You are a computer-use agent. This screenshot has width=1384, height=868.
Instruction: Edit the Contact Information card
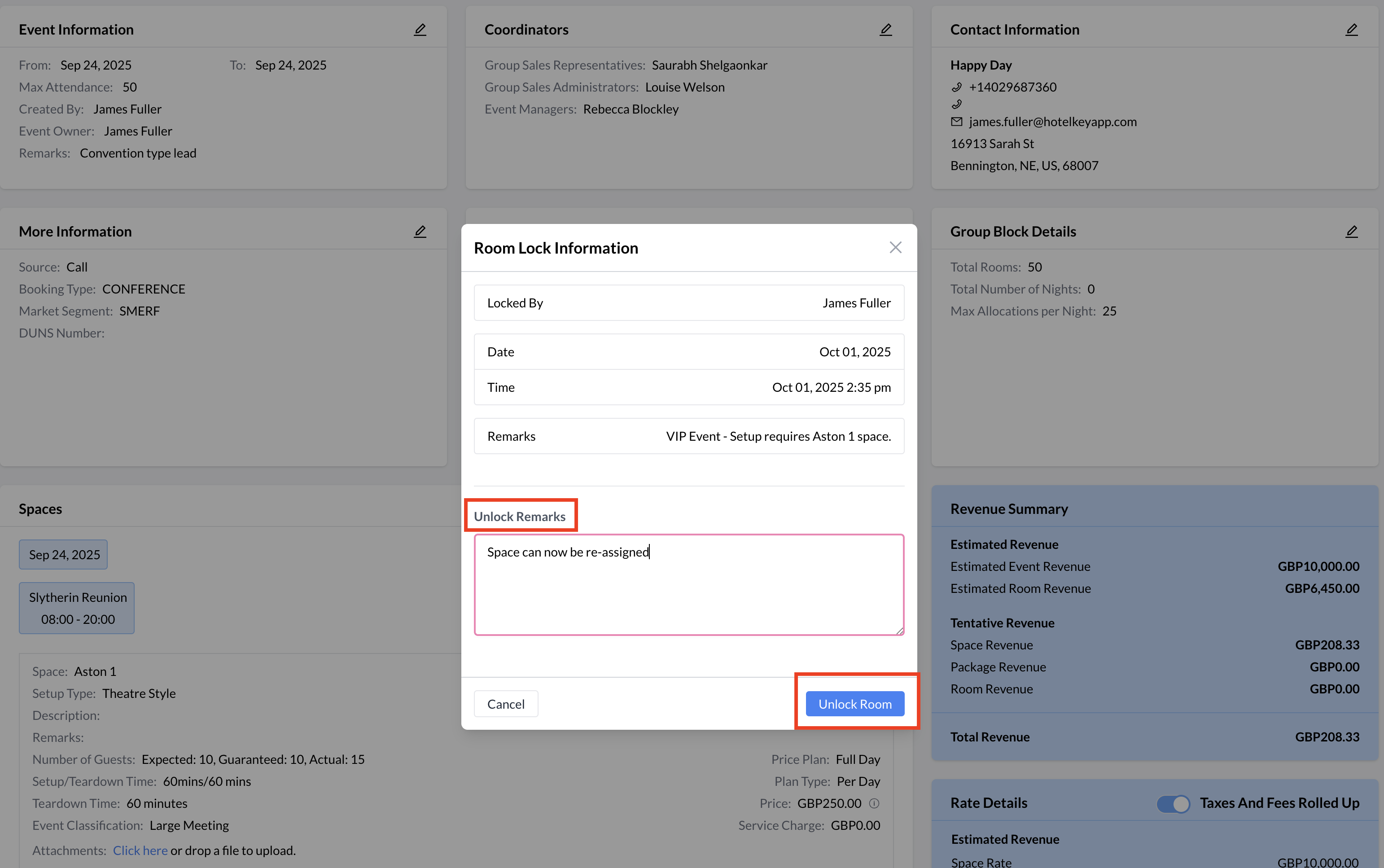pos(1351,29)
